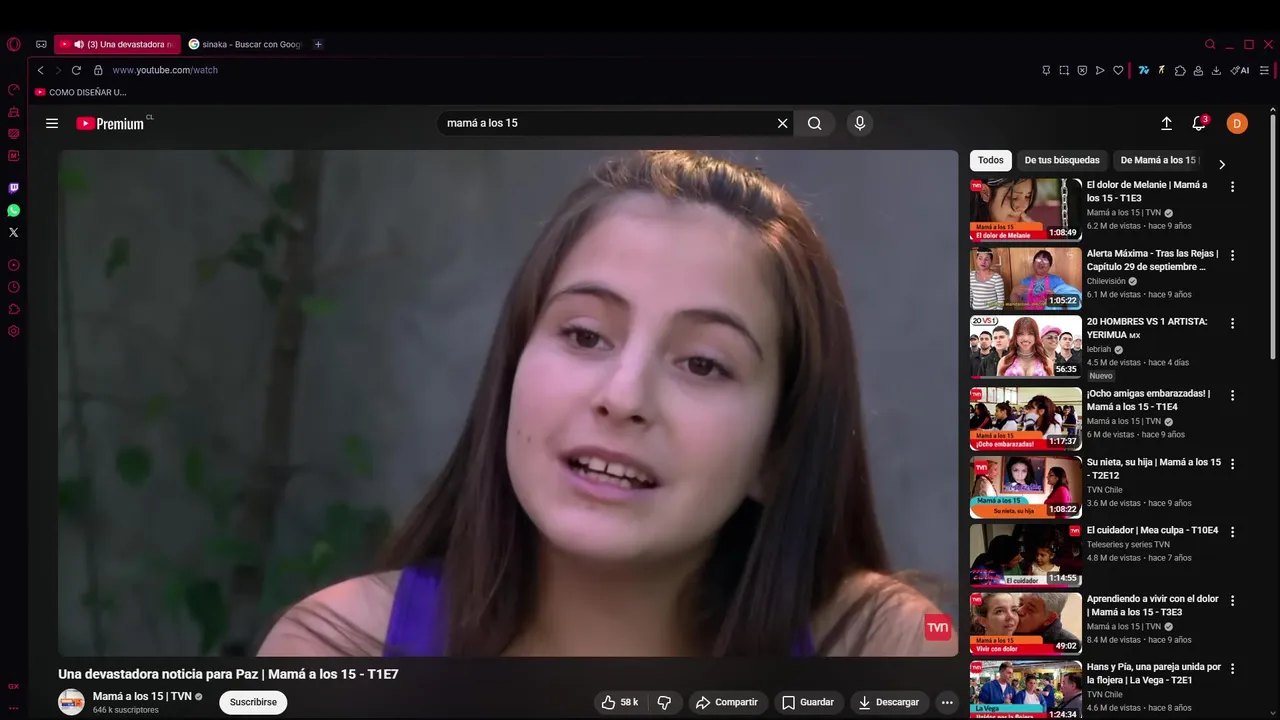
Task: Open the AI assistant icon in toolbar
Action: point(1240,70)
